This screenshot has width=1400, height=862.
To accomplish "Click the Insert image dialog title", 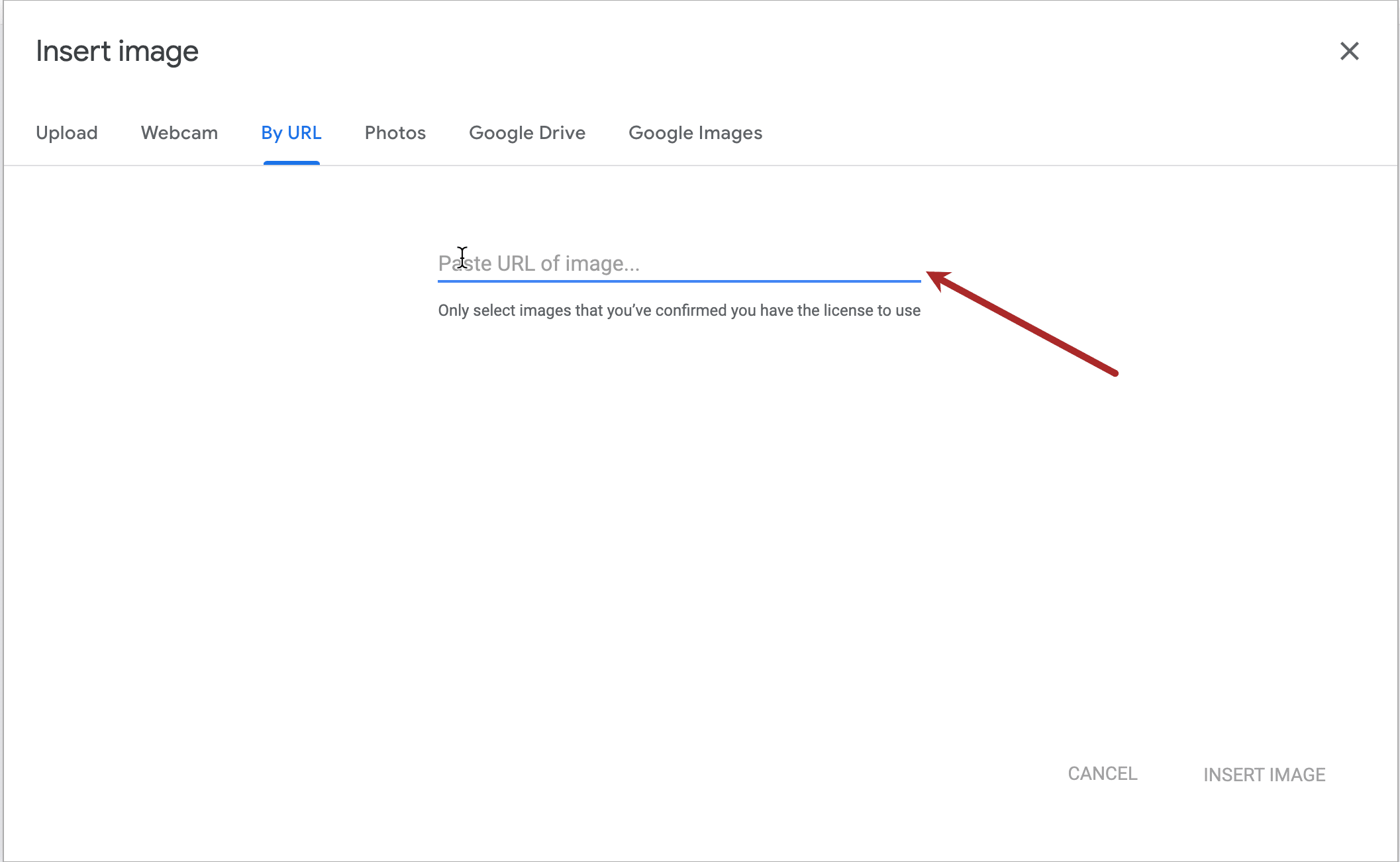I will pyautogui.click(x=117, y=52).
